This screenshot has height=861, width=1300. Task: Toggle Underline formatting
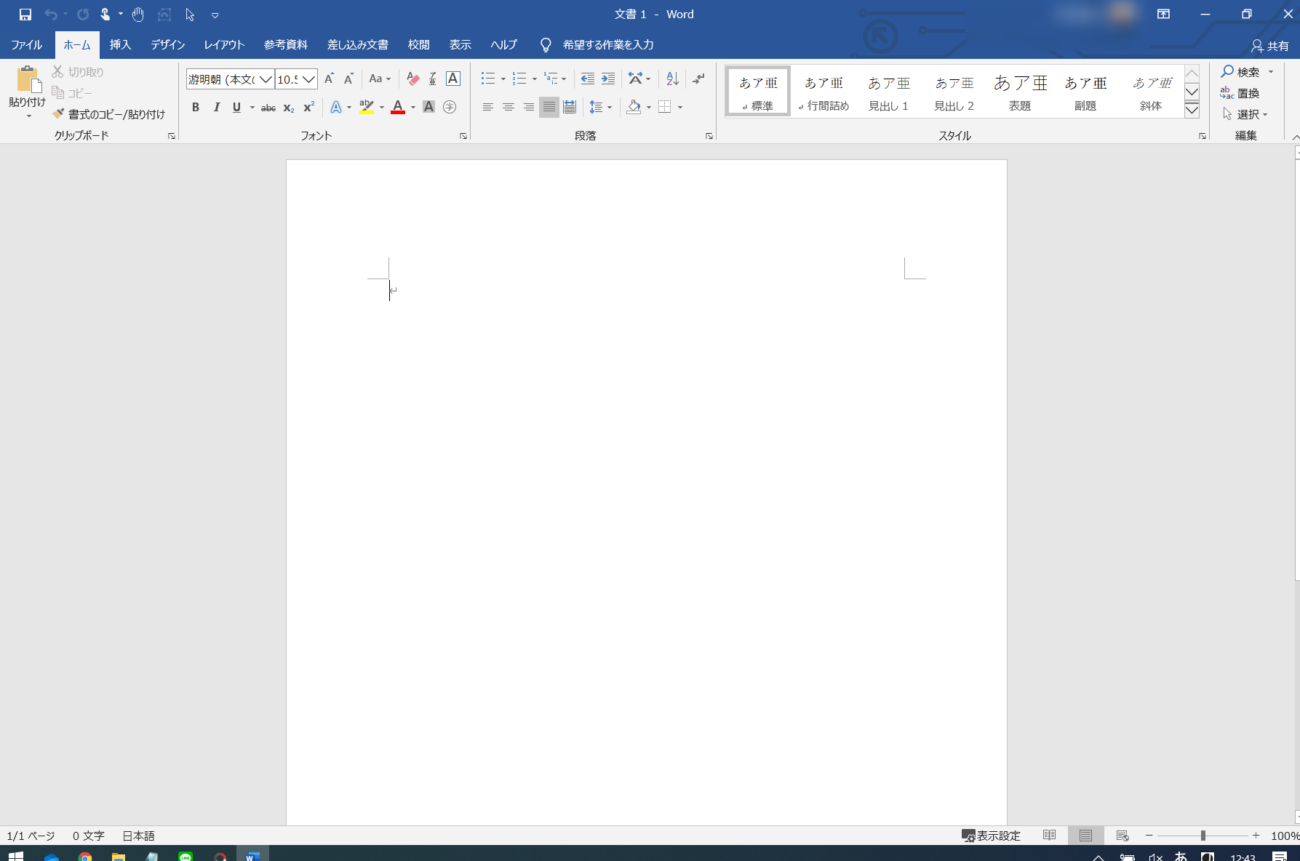236,107
